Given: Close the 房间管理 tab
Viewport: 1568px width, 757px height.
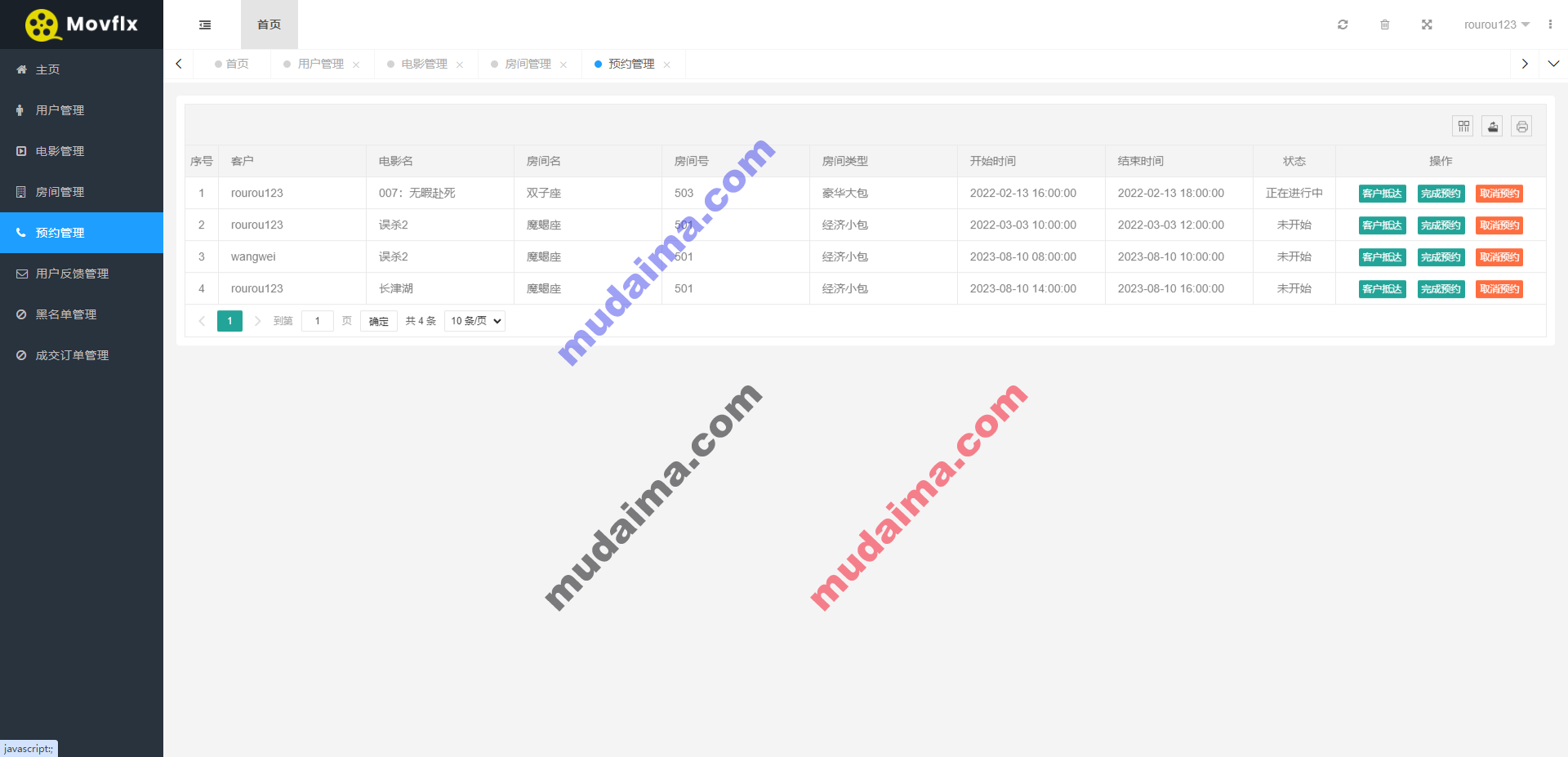Looking at the screenshot, I should point(563,65).
